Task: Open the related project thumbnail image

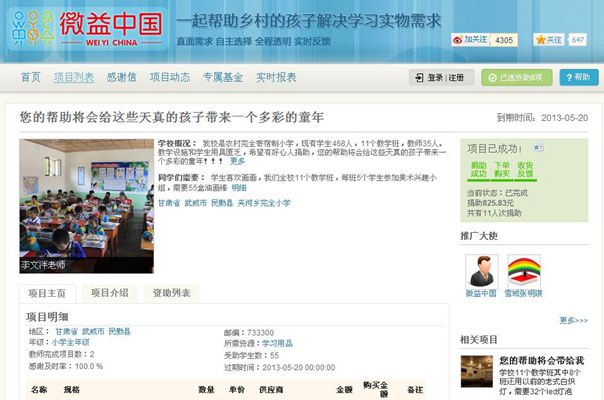Action: click(x=477, y=376)
